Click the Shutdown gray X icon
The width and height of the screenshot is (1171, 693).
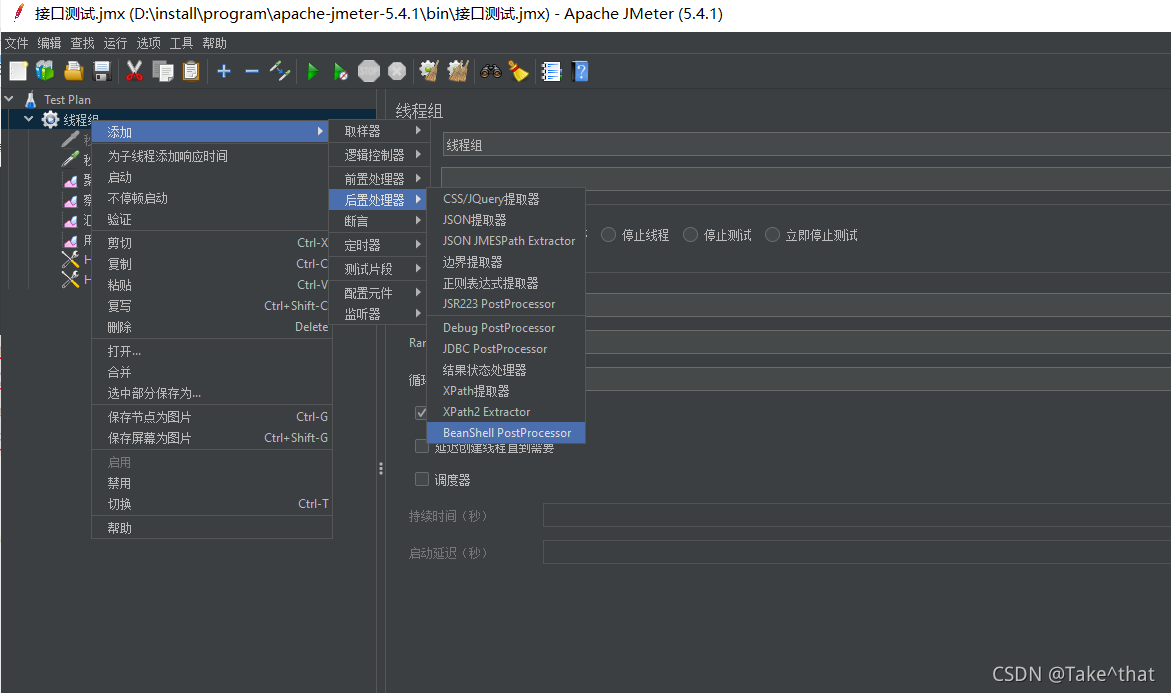[397, 72]
